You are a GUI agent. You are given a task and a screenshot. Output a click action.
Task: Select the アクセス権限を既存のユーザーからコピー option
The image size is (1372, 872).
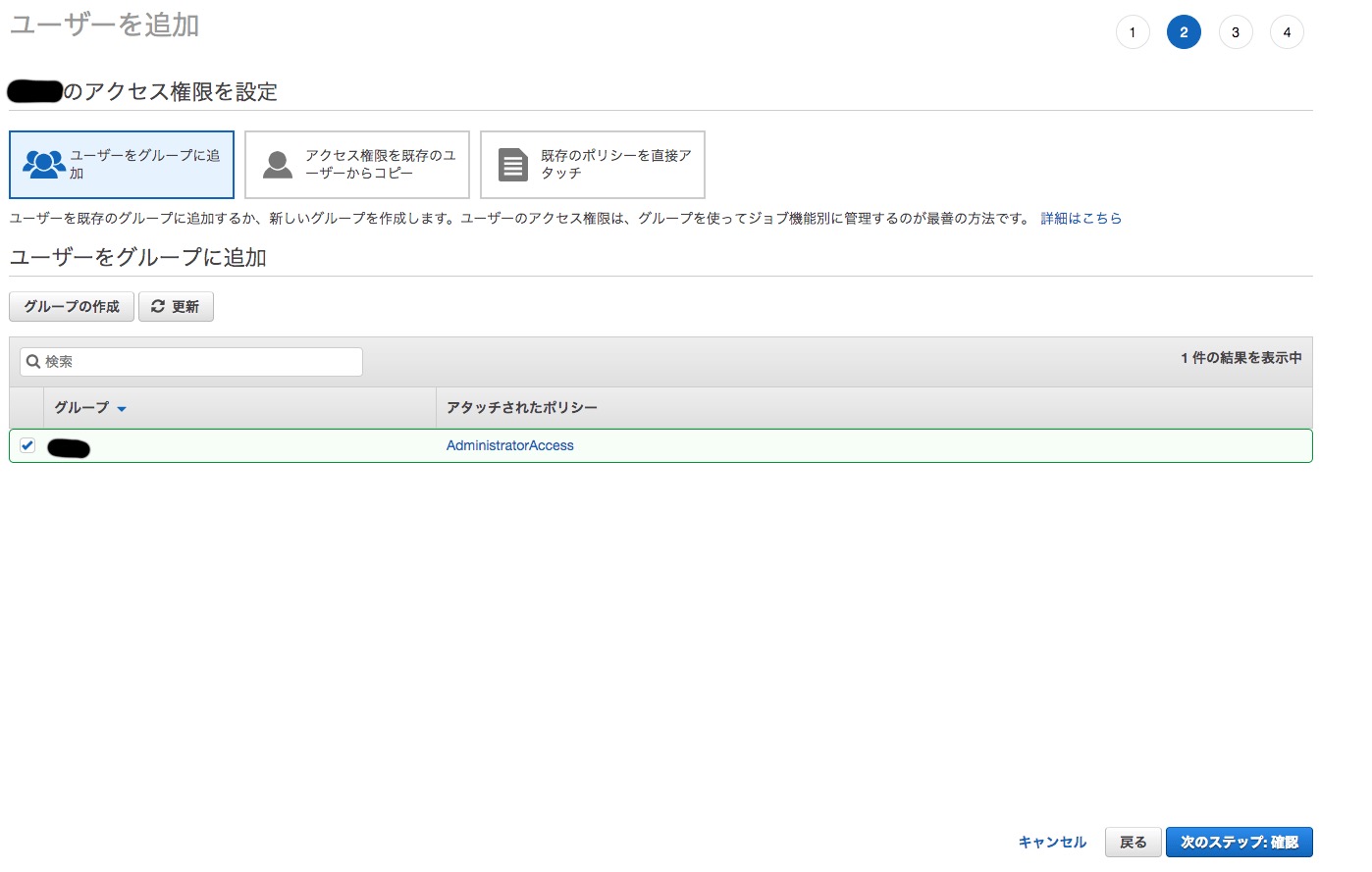356,164
